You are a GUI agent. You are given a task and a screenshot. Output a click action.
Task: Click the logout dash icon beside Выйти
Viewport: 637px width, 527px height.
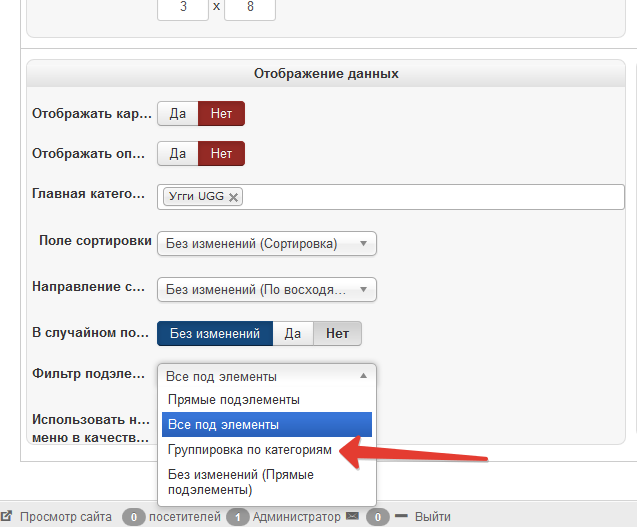(x=401, y=516)
